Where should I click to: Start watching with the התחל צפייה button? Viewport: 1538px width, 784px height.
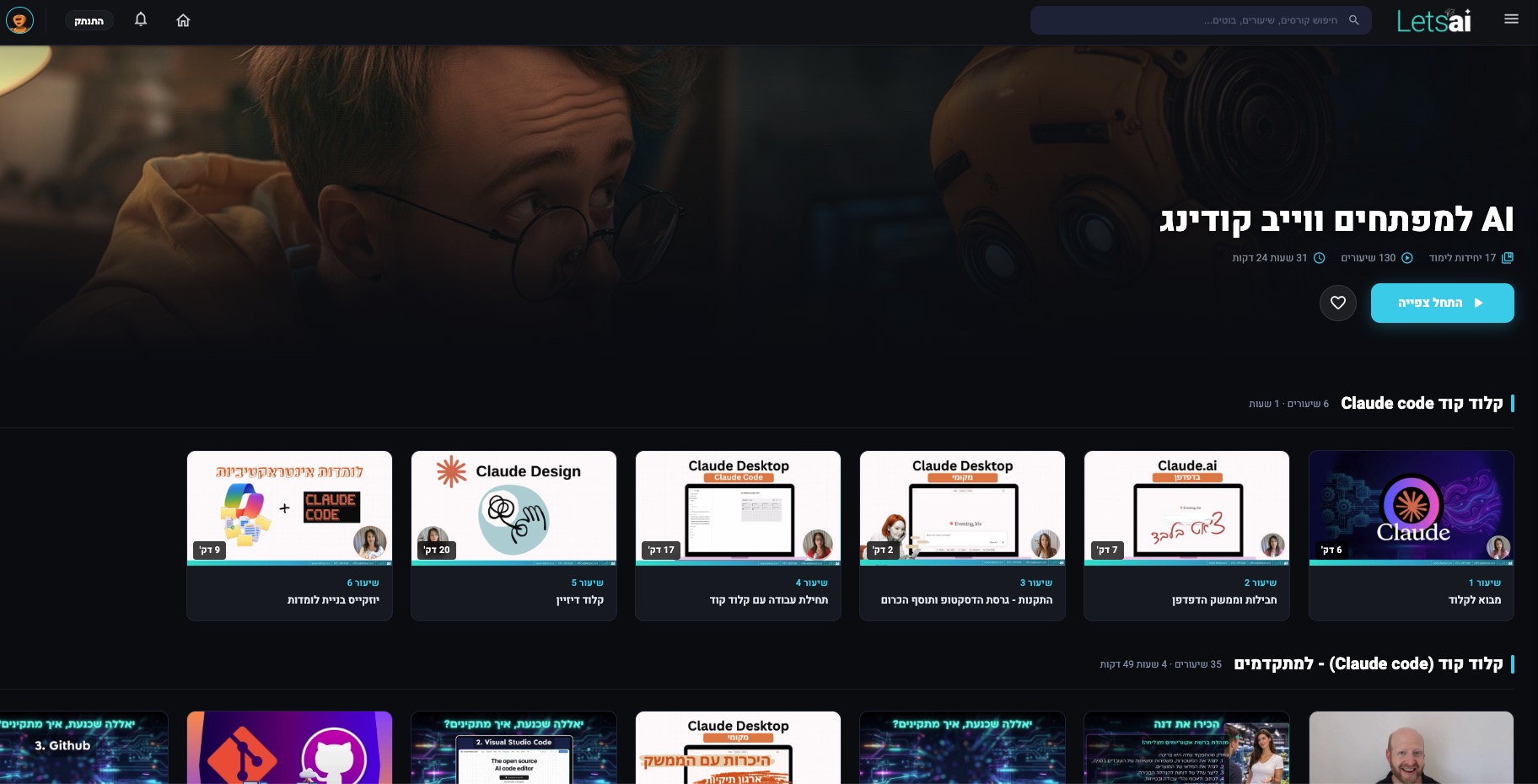click(x=1442, y=303)
